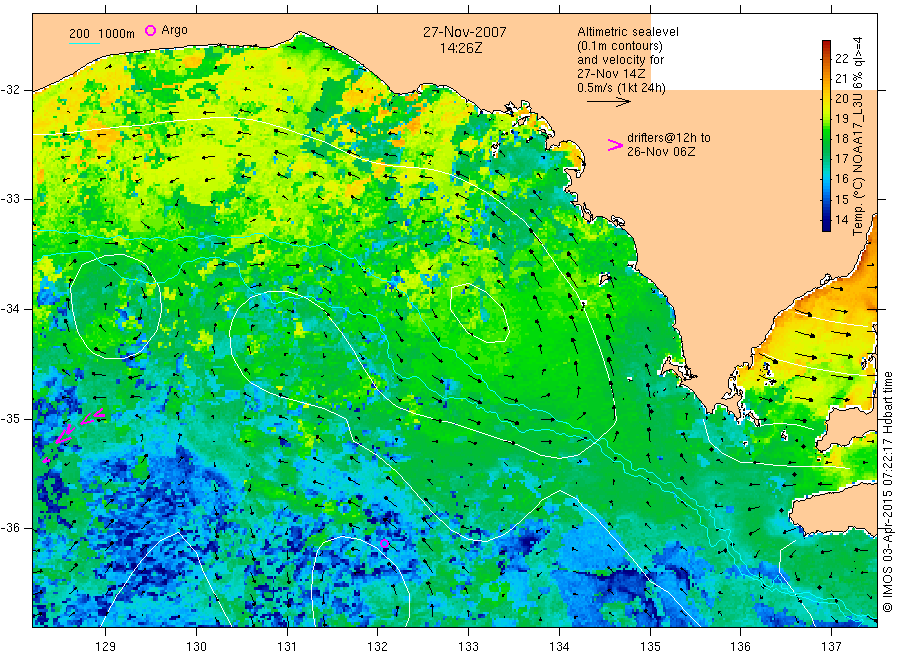Viewport: 900px width, 660px height.
Task: Click the longitude axis label '133'
Action: coord(468,647)
